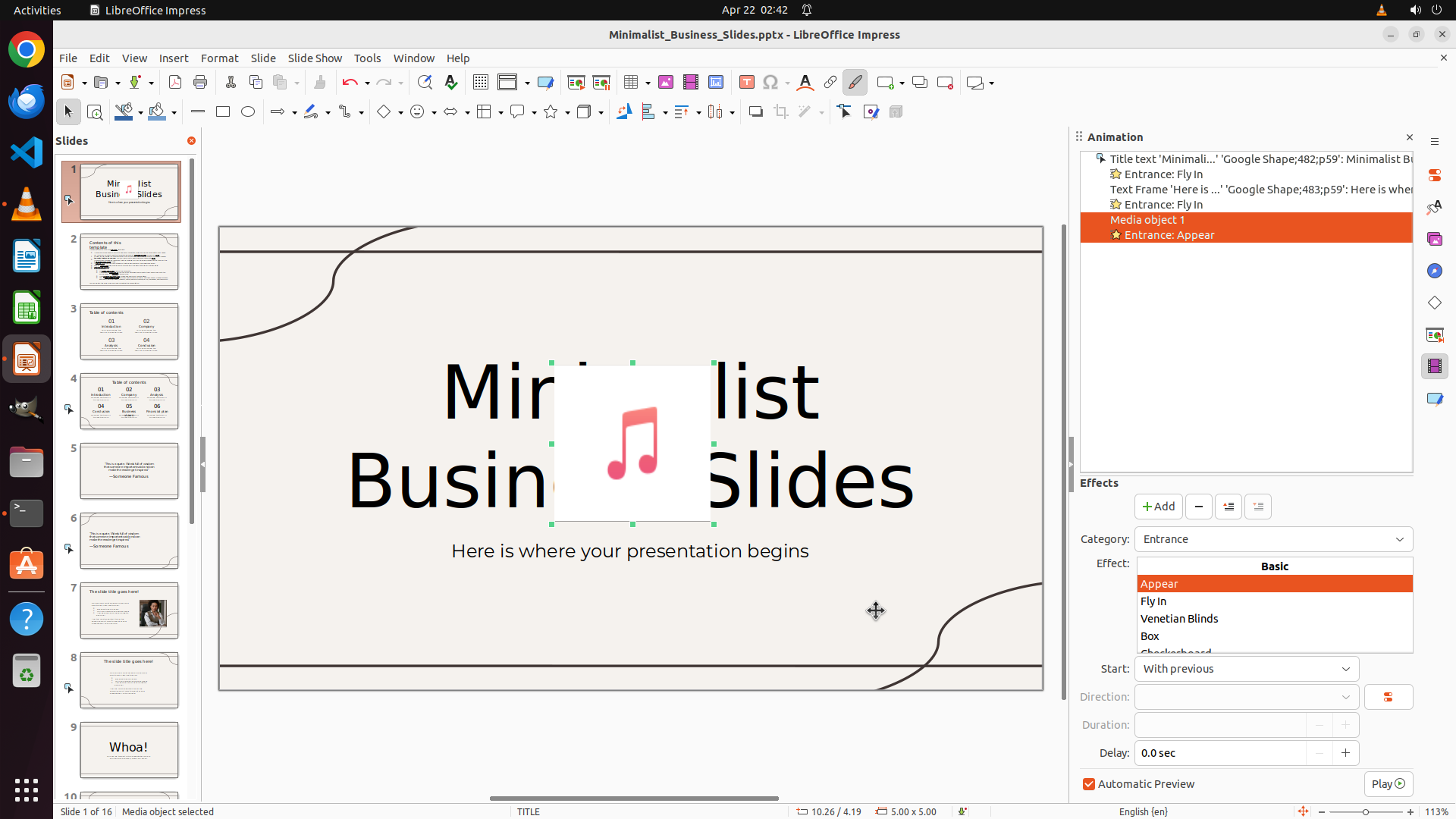Open the Category dropdown showing Entrance

coord(1273,539)
